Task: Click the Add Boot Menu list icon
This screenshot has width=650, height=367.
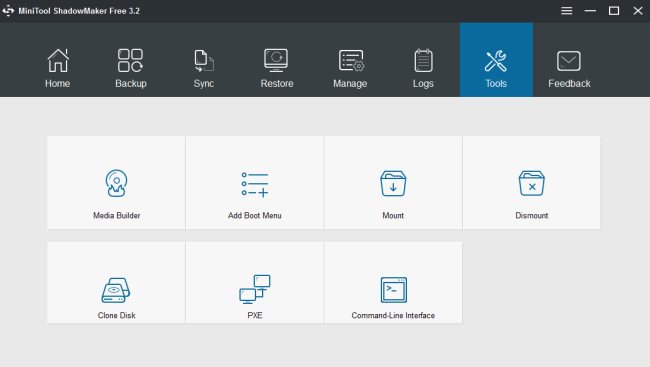Action: coord(255,184)
